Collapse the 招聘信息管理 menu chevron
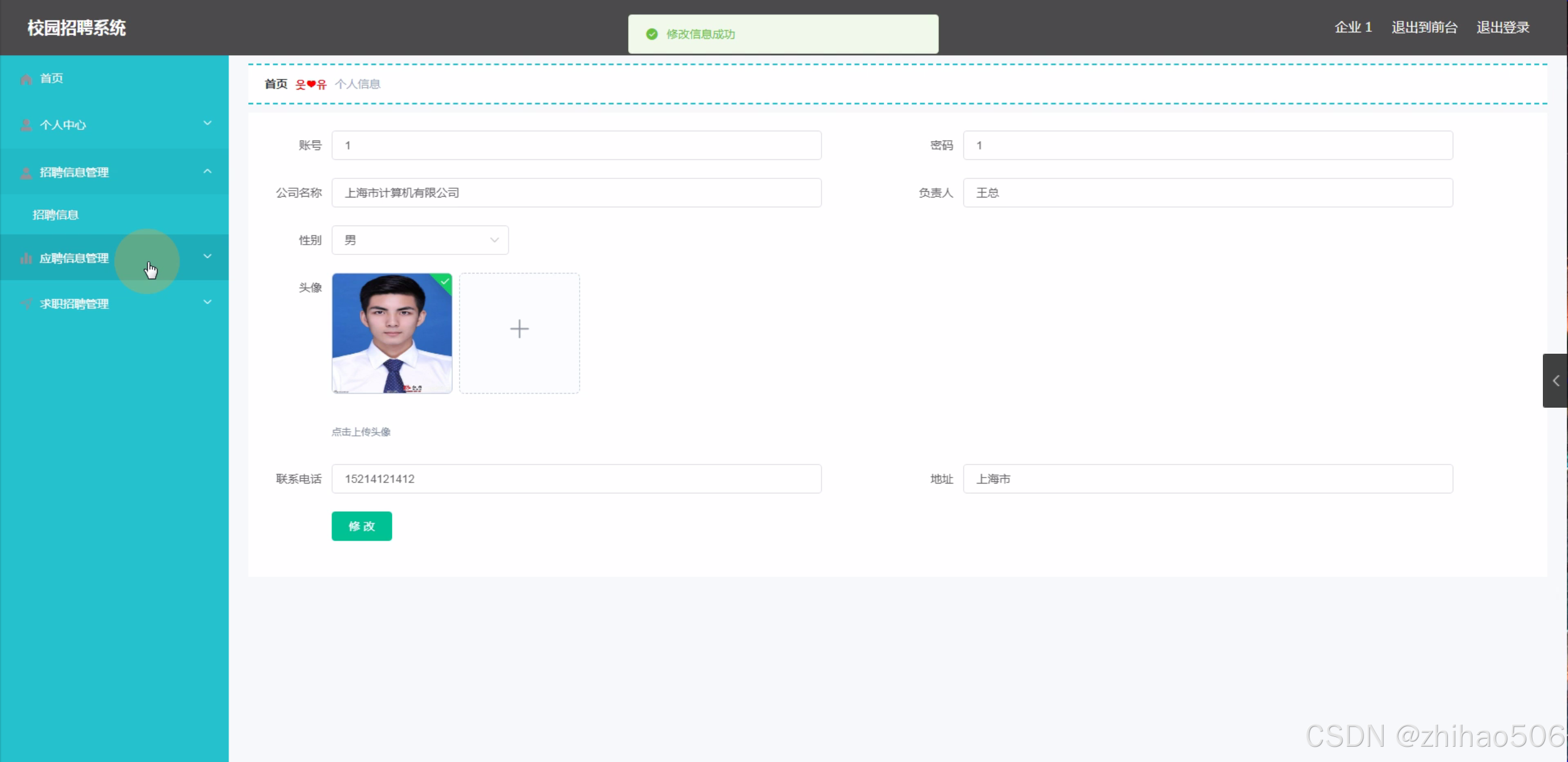This screenshot has width=1568, height=762. tap(207, 172)
